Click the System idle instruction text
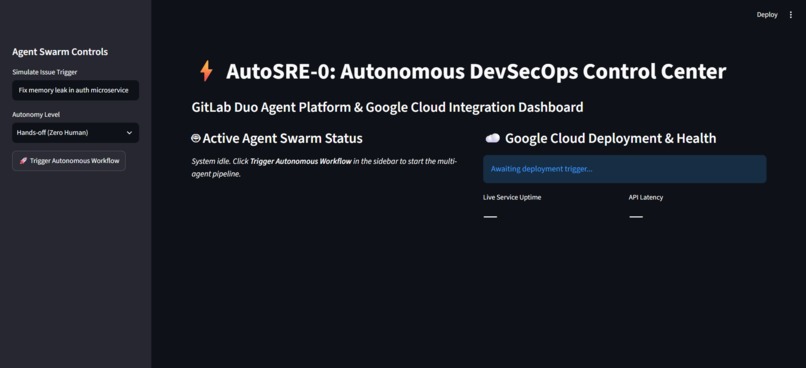The height and width of the screenshot is (368, 806). (324, 168)
